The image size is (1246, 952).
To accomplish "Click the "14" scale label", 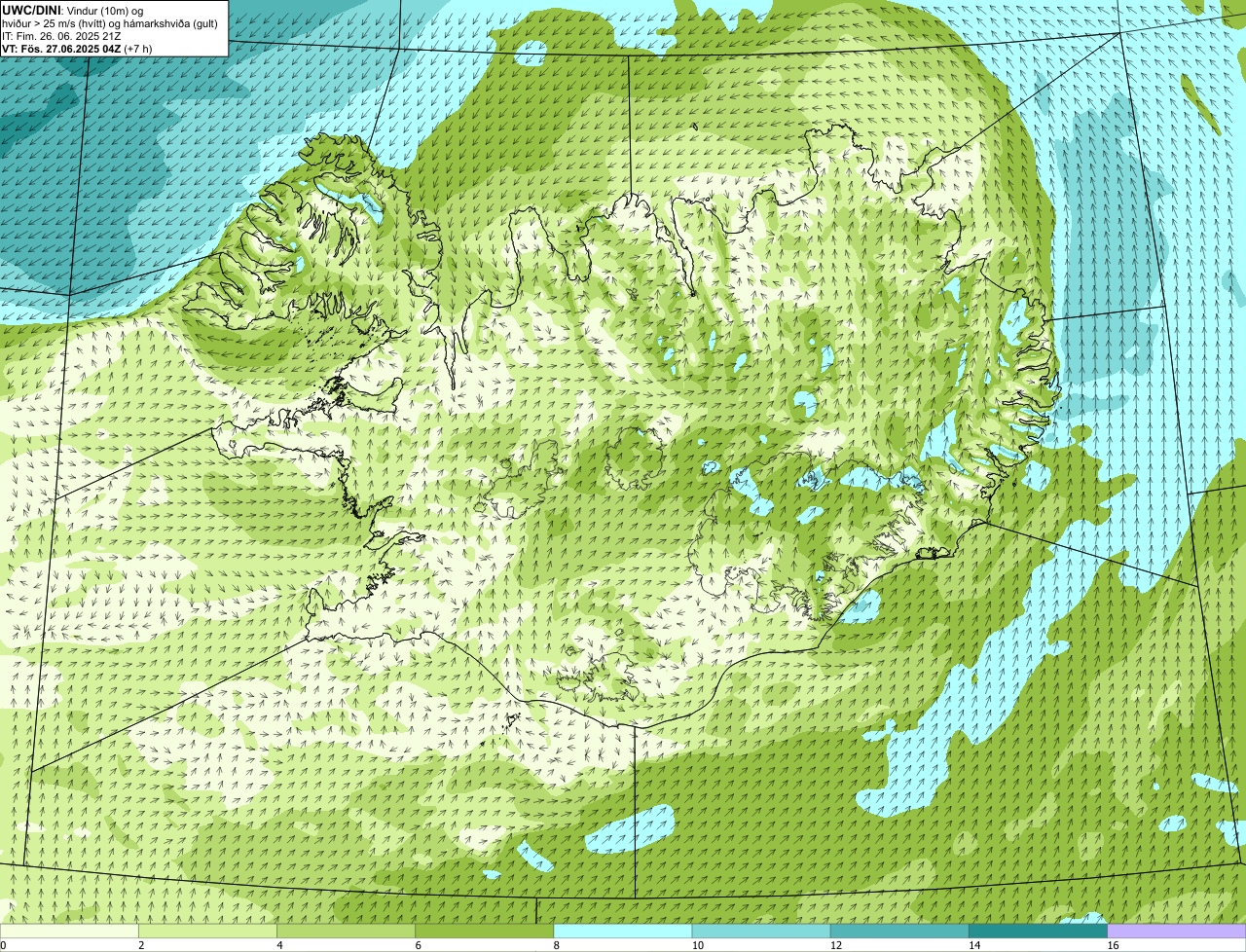I will coord(974,945).
